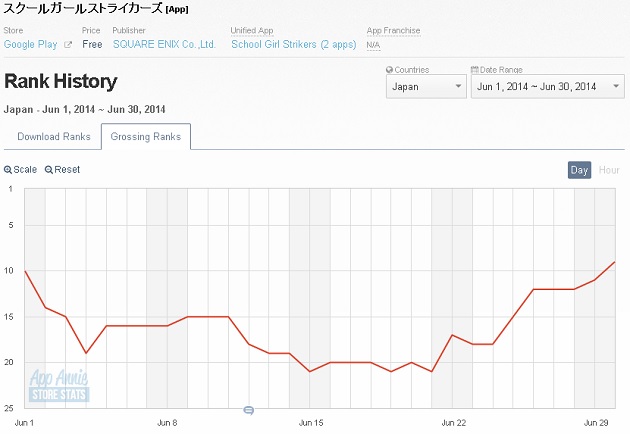Open SQUARE ENIX Co.,Ltd. publisher page
630x434 pixels.
164,45
